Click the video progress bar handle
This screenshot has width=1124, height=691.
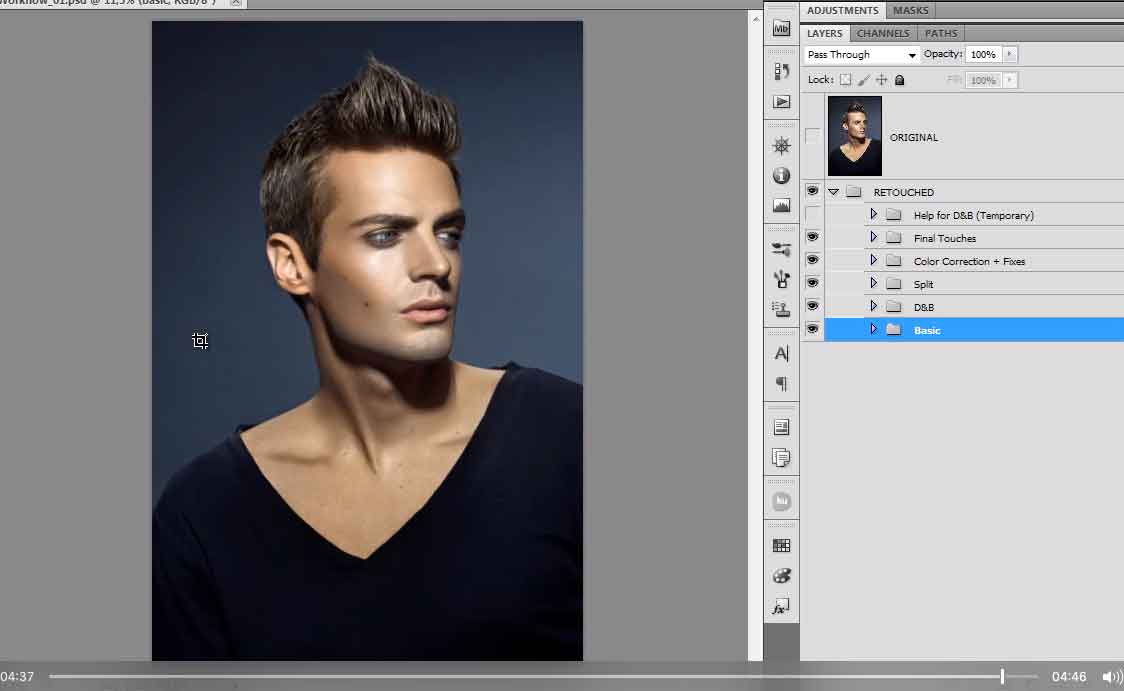point(1002,677)
